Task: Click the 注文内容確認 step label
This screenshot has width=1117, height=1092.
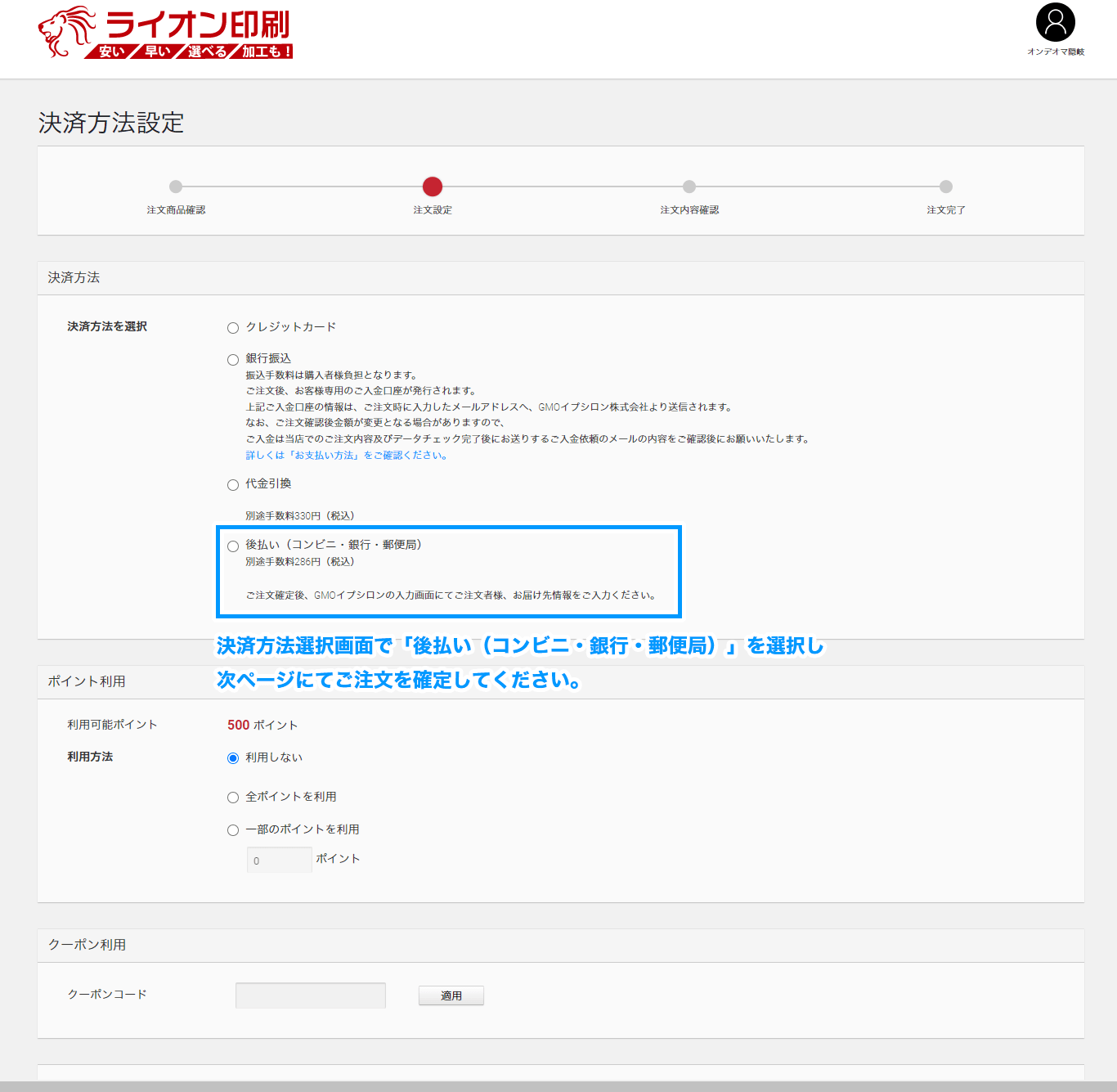Action: [689, 210]
